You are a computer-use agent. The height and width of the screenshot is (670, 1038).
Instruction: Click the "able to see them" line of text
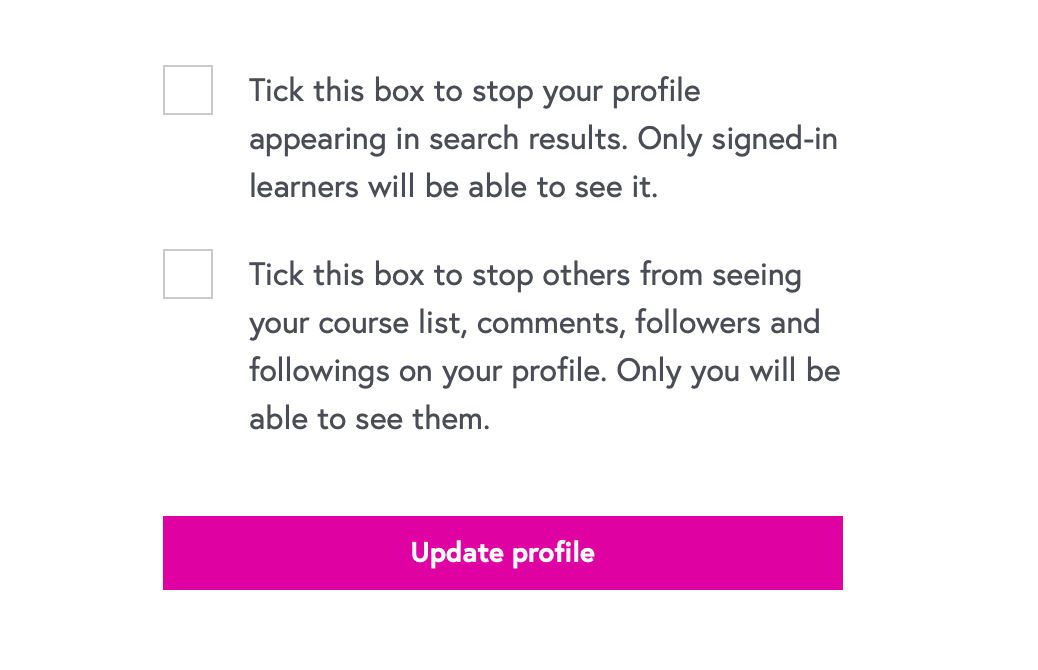coord(369,419)
